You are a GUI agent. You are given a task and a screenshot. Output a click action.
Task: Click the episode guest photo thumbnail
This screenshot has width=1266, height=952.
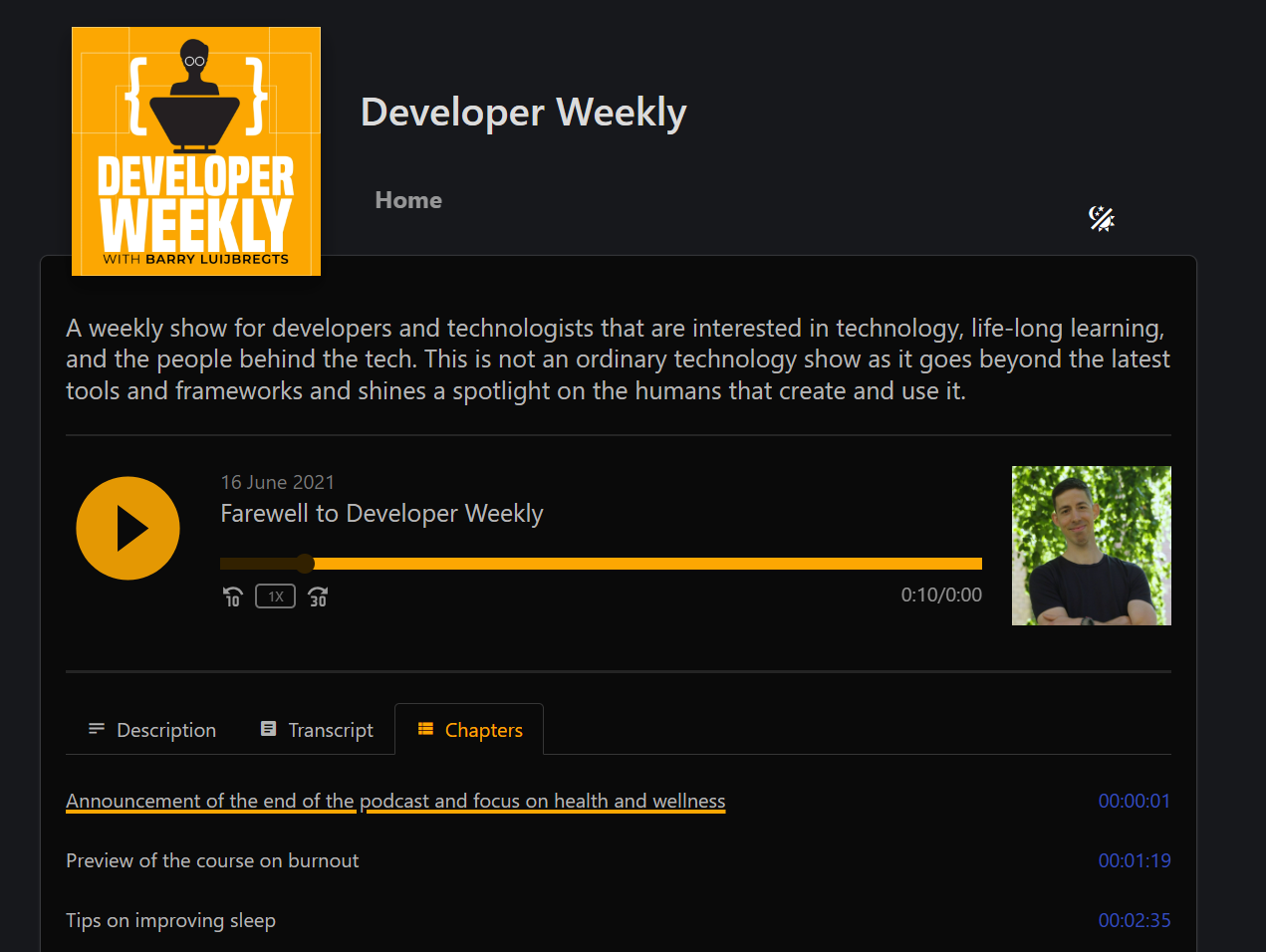point(1092,546)
